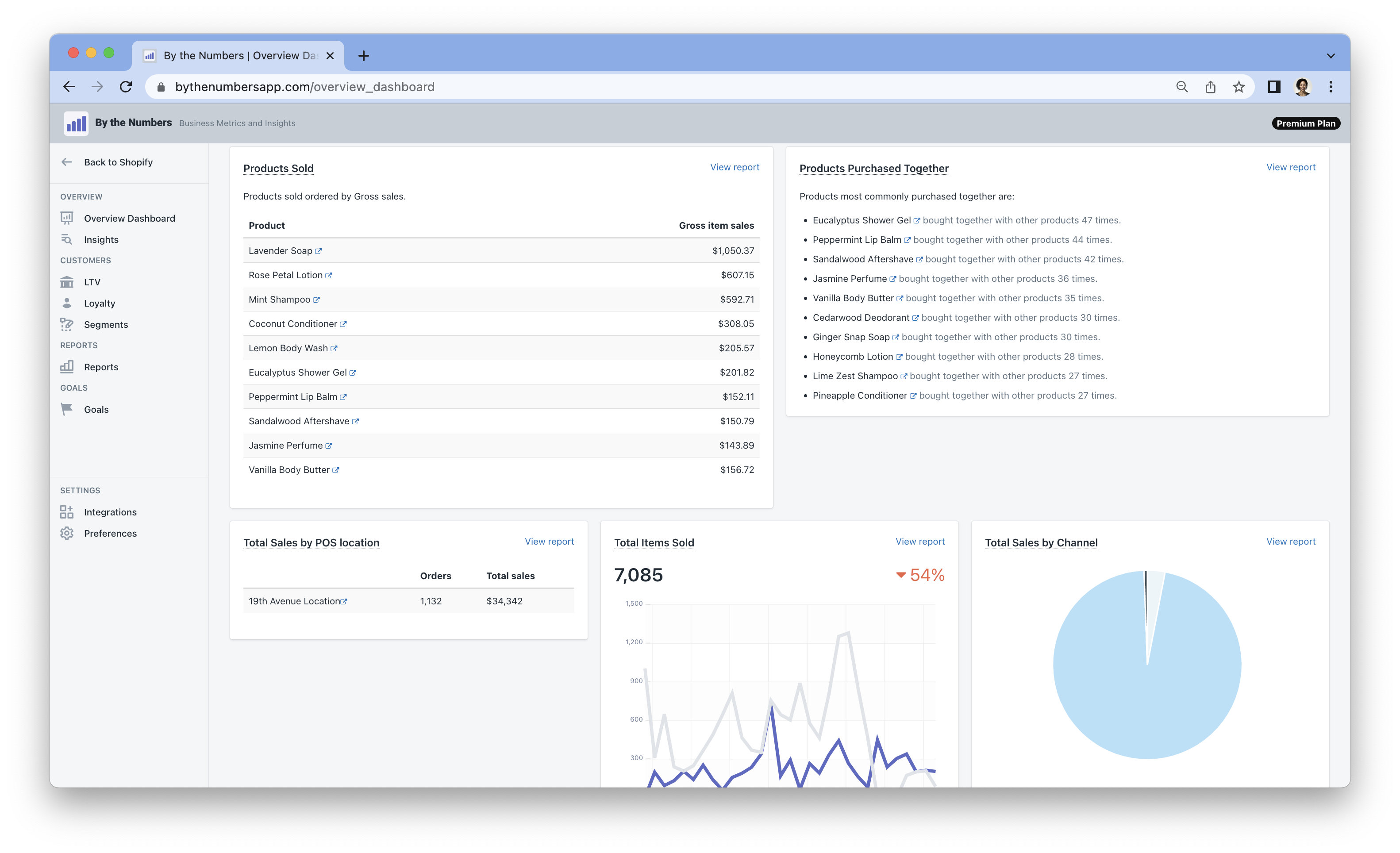Click the Reports bar chart icon
1400x853 pixels.
[x=67, y=366]
